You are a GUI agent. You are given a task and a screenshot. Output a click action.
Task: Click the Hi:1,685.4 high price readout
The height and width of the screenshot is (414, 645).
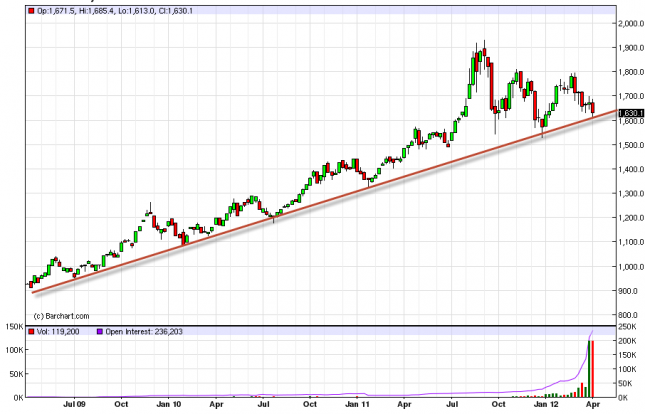pyautogui.click(x=97, y=11)
